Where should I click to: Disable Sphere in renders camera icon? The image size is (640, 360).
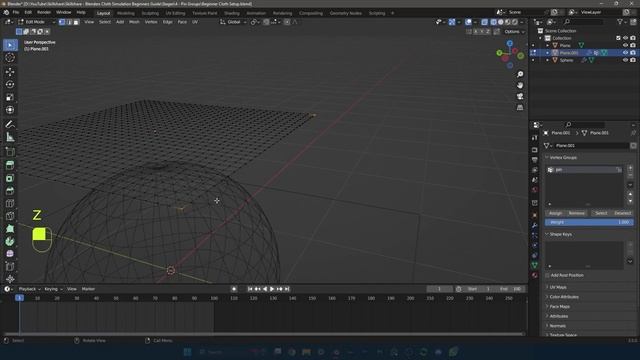(x=633, y=60)
